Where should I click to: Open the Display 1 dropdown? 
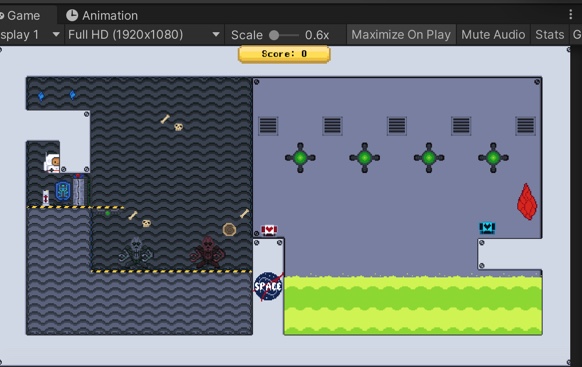(31, 35)
